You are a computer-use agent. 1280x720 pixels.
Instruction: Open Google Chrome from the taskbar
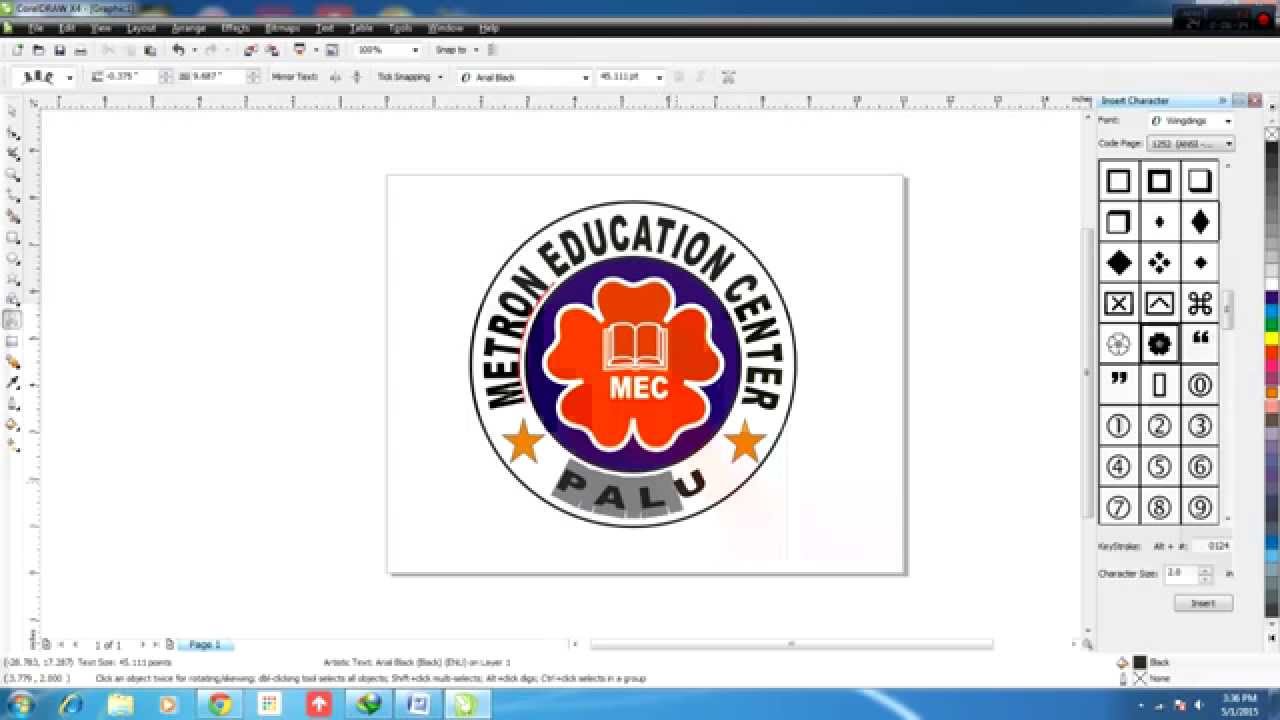tap(220, 704)
